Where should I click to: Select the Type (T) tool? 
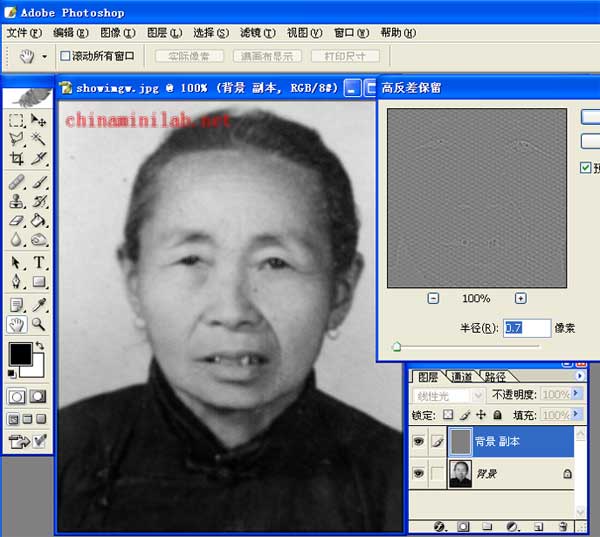tap(39, 263)
